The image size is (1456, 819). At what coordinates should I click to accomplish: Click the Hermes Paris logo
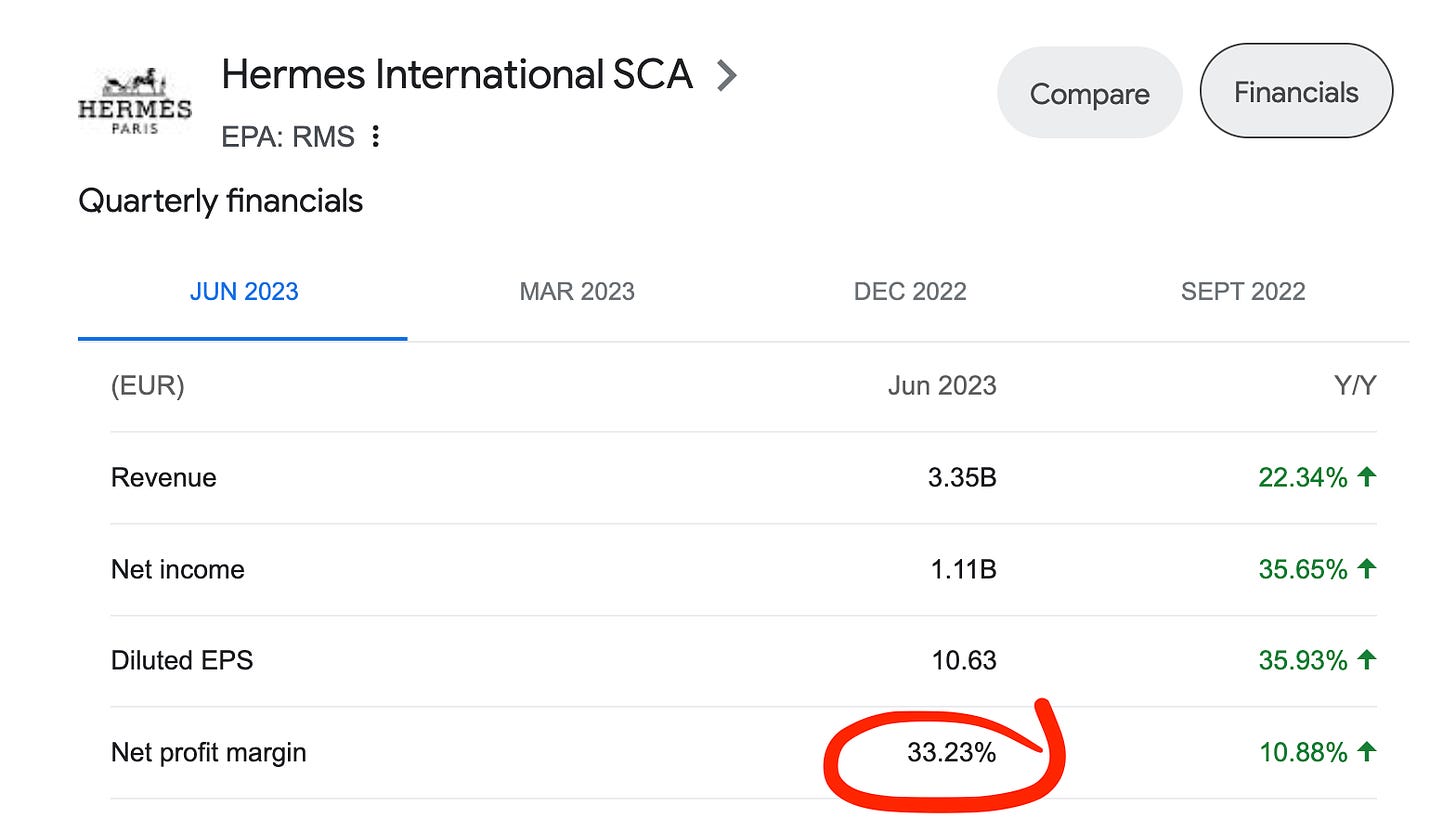point(134,101)
